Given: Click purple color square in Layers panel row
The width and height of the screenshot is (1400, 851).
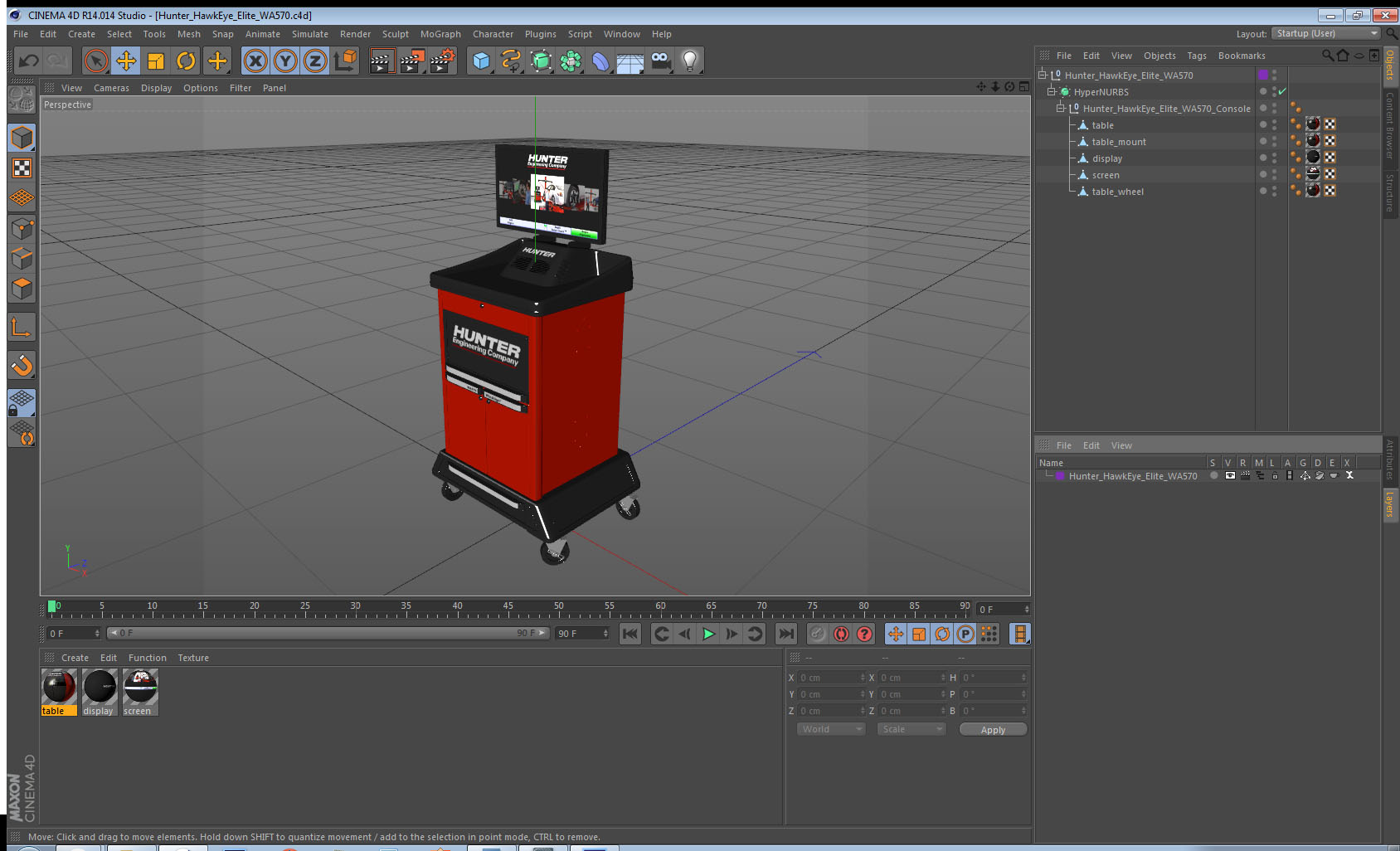Looking at the screenshot, I should tap(1060, 475).
